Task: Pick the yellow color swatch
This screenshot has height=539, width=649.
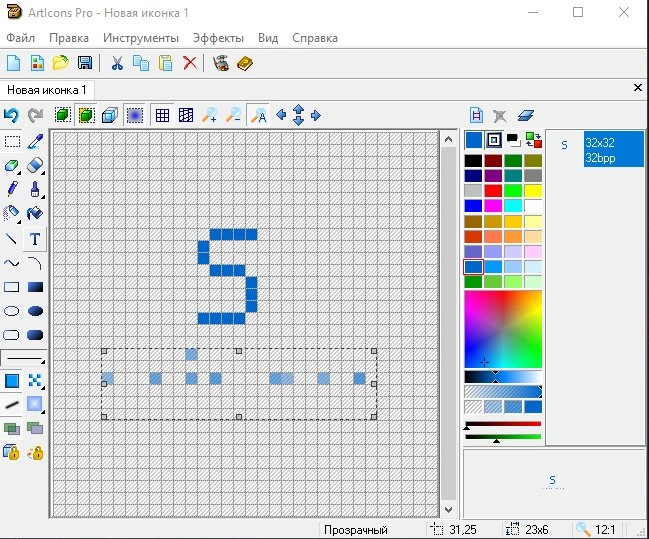Action: pyautogui.click(x=533, y=190)
